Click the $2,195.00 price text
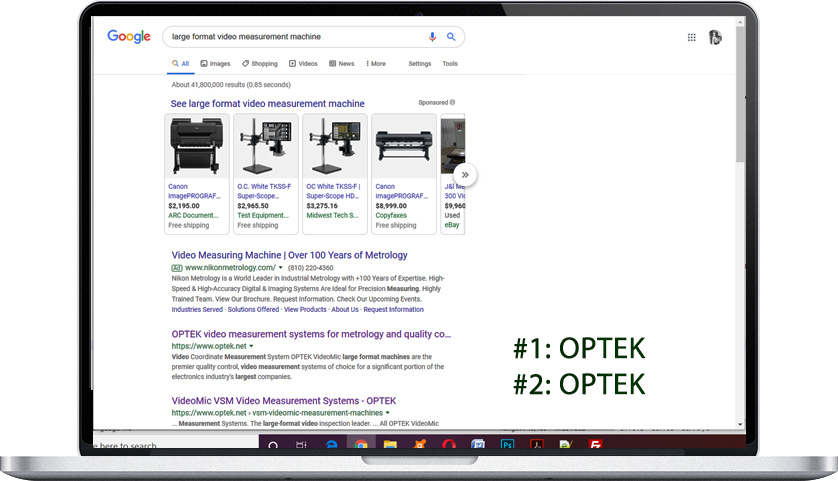838x481 pixels. [184, 206]
